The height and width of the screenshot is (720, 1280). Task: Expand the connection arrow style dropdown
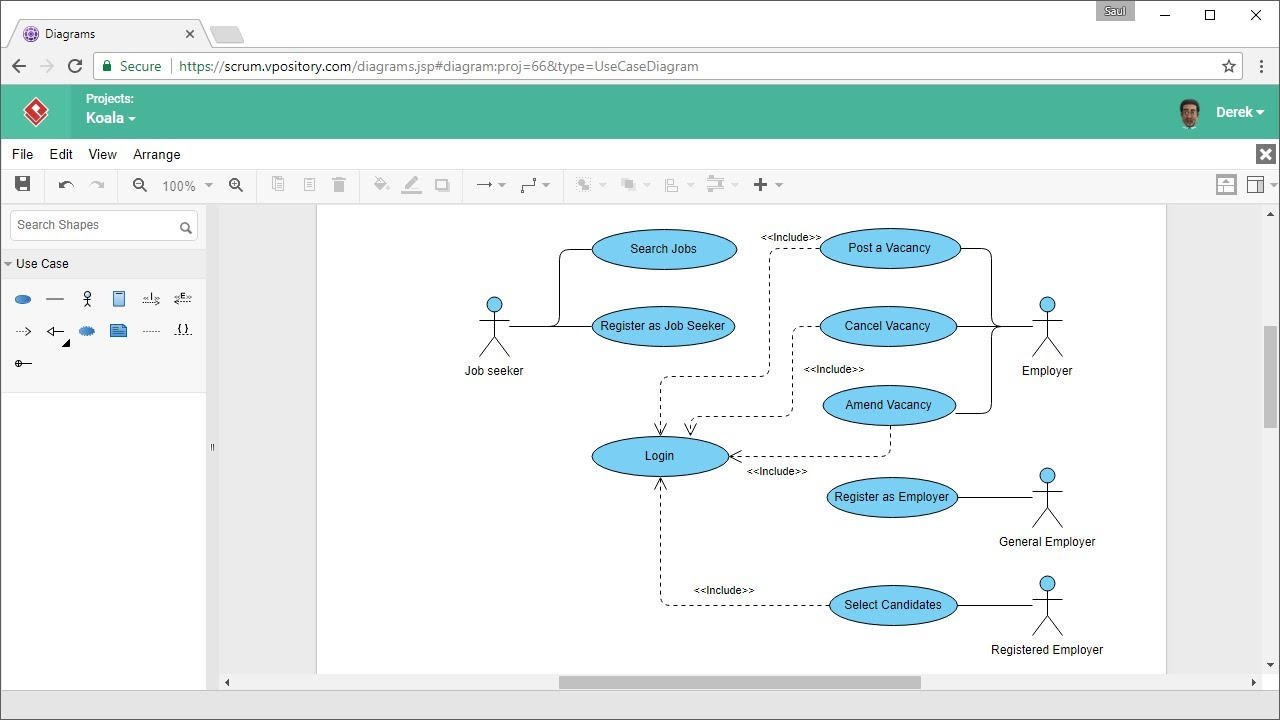491,185
